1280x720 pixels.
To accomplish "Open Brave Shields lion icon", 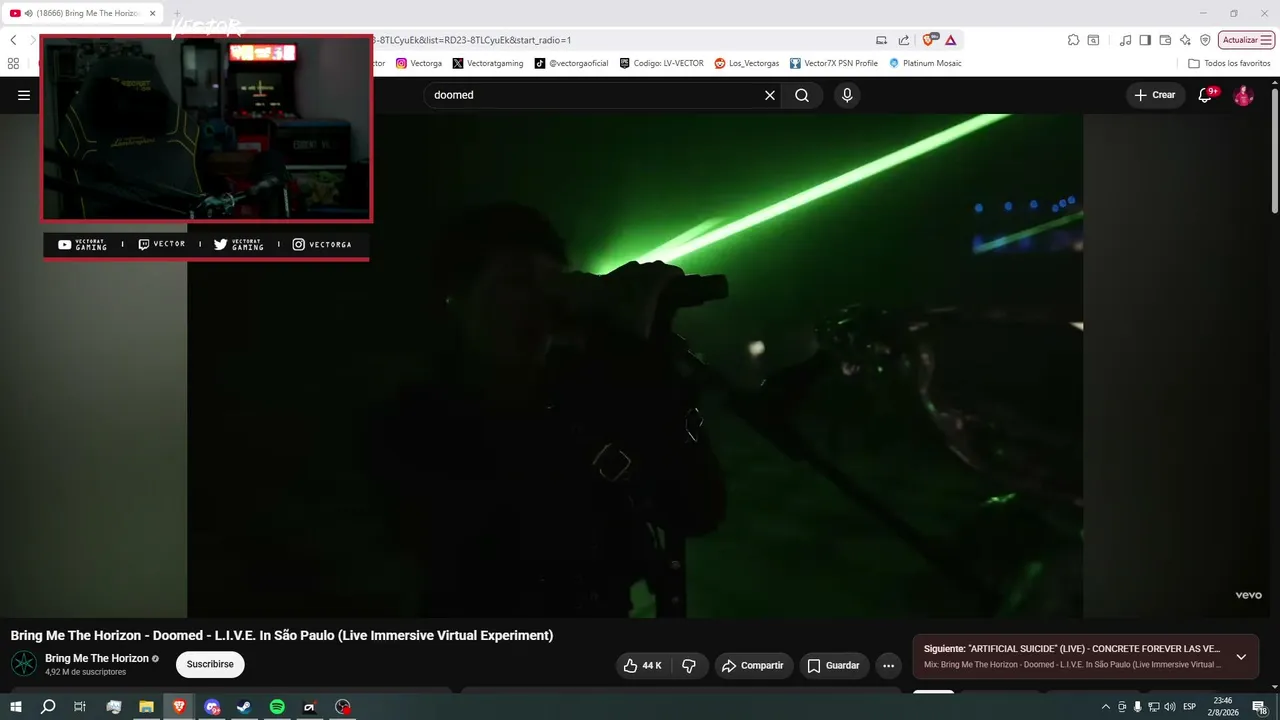I will (x=929, y=40).
